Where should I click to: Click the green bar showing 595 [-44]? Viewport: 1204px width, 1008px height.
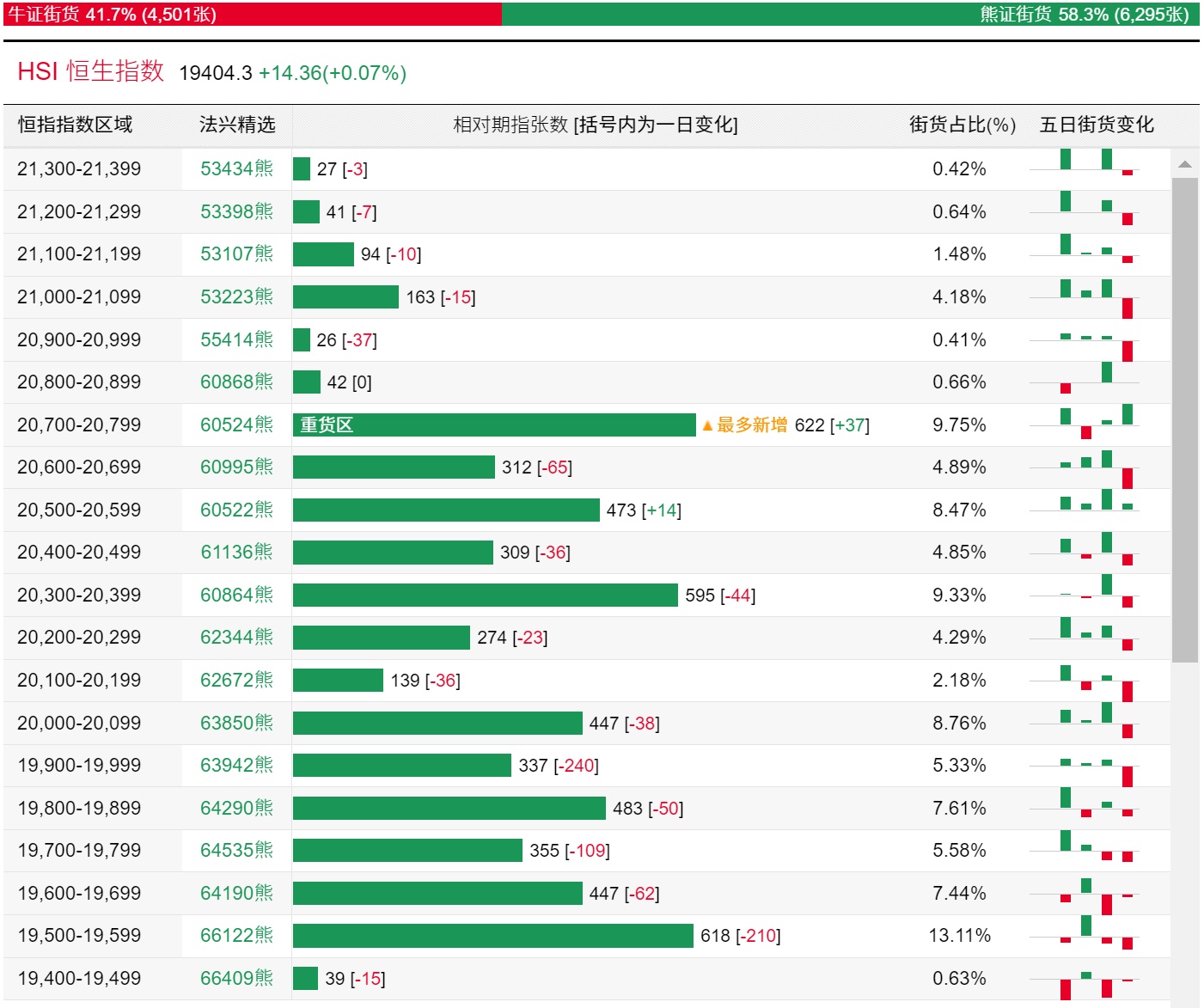pos(485,596)
